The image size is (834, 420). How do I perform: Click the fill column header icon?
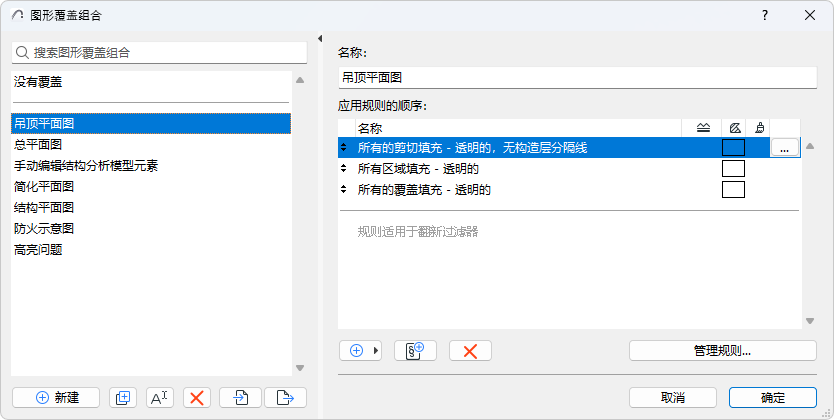tap(735, 128)
